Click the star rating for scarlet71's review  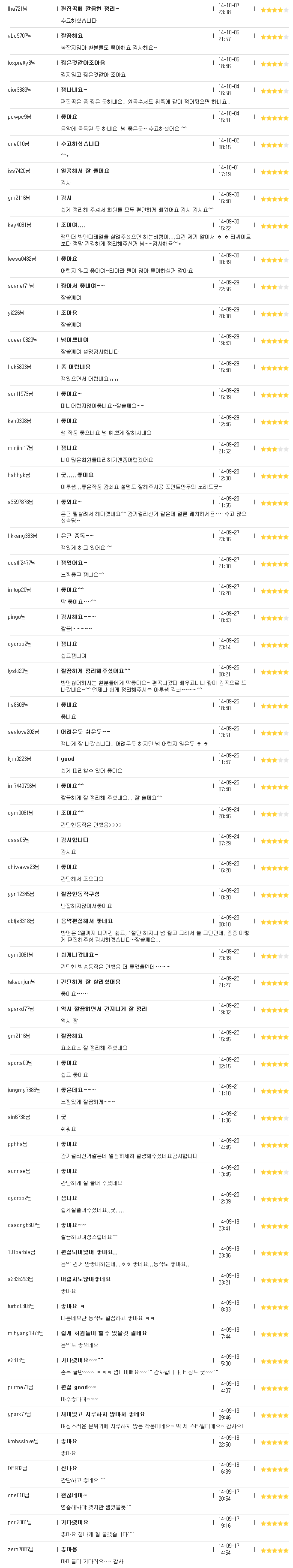click(x=275, y=287)
